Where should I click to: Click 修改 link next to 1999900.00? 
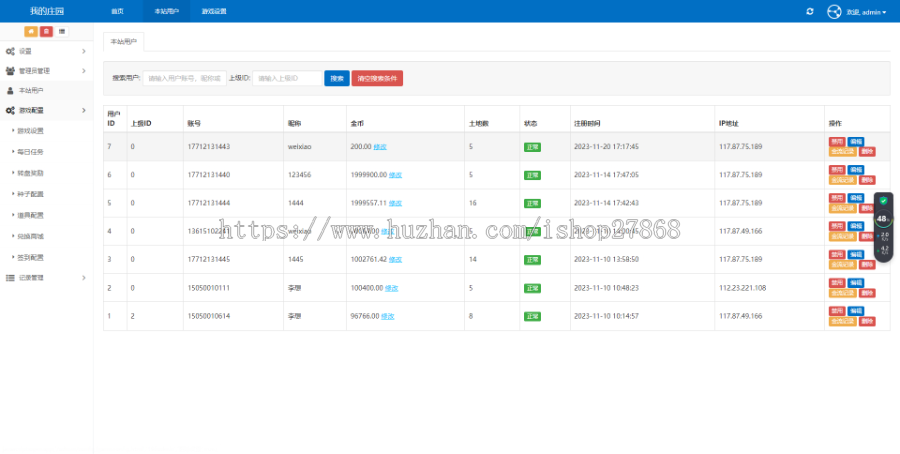(x=395, y=175)
